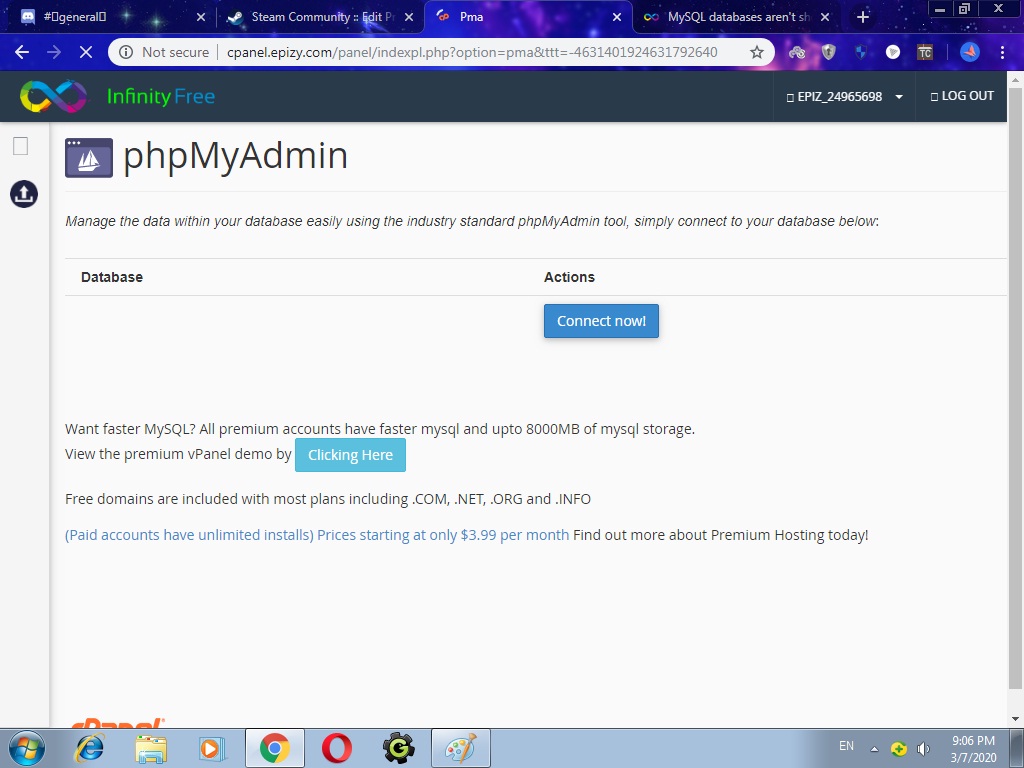Screen dimensions: 1024x768
Task: Click the green plus tray icon
Action: pyautogui.click(x=899, y=749)
